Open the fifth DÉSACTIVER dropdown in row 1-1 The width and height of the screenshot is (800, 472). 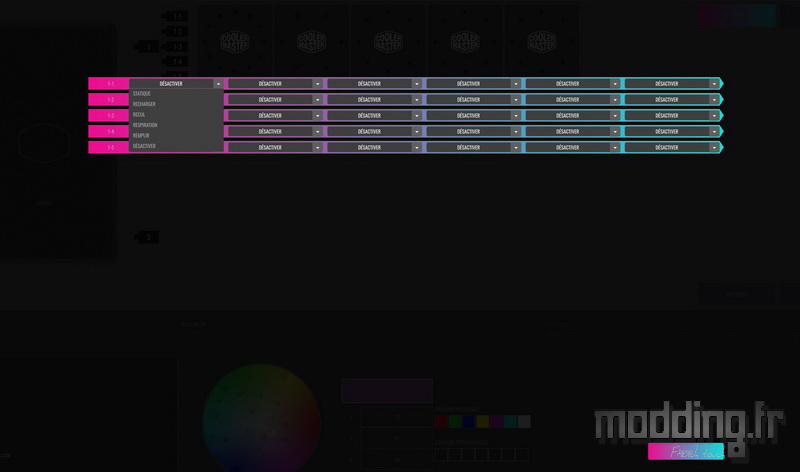click(573, 84)
